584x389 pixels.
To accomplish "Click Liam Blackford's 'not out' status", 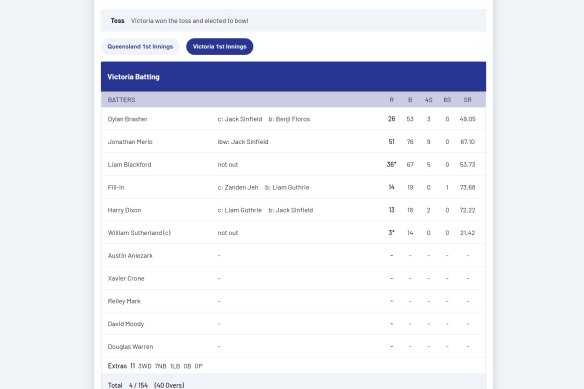I will (228, 165).
